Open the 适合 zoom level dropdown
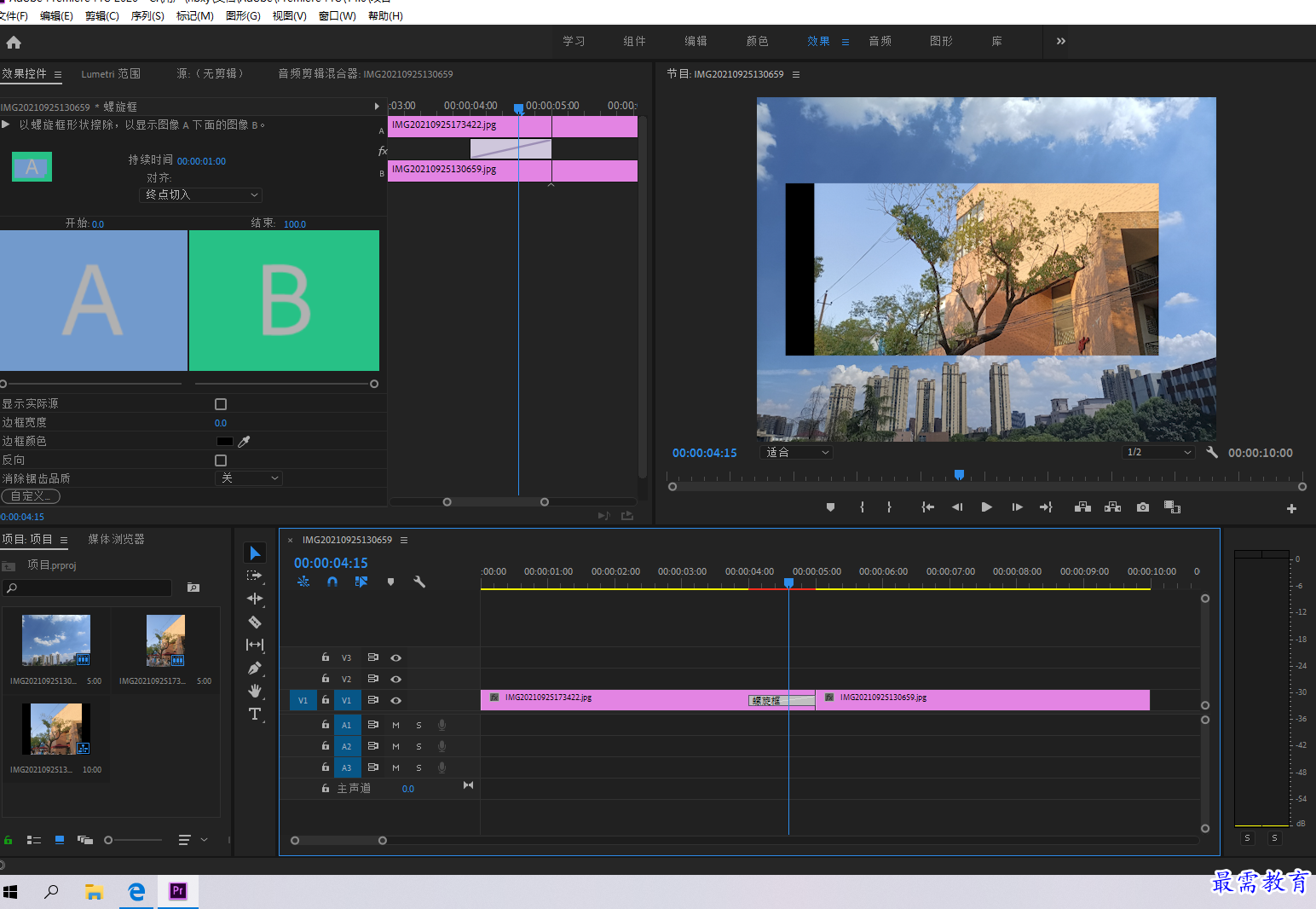This screenshot has width=1316, height=909. [796, 452]
